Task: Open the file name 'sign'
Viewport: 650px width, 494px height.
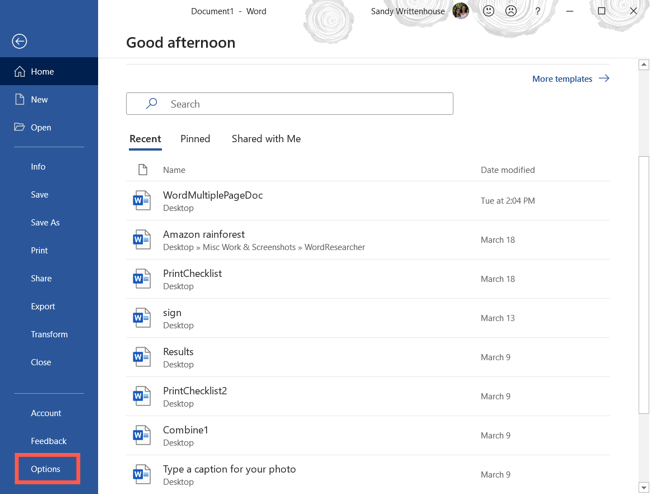Action: point(172,313)
